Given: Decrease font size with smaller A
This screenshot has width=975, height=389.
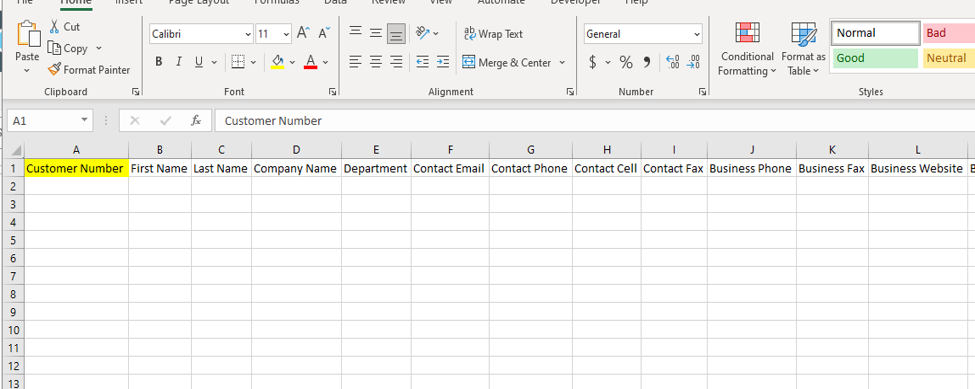Looking at the screenshot, I should pos(324,34).
